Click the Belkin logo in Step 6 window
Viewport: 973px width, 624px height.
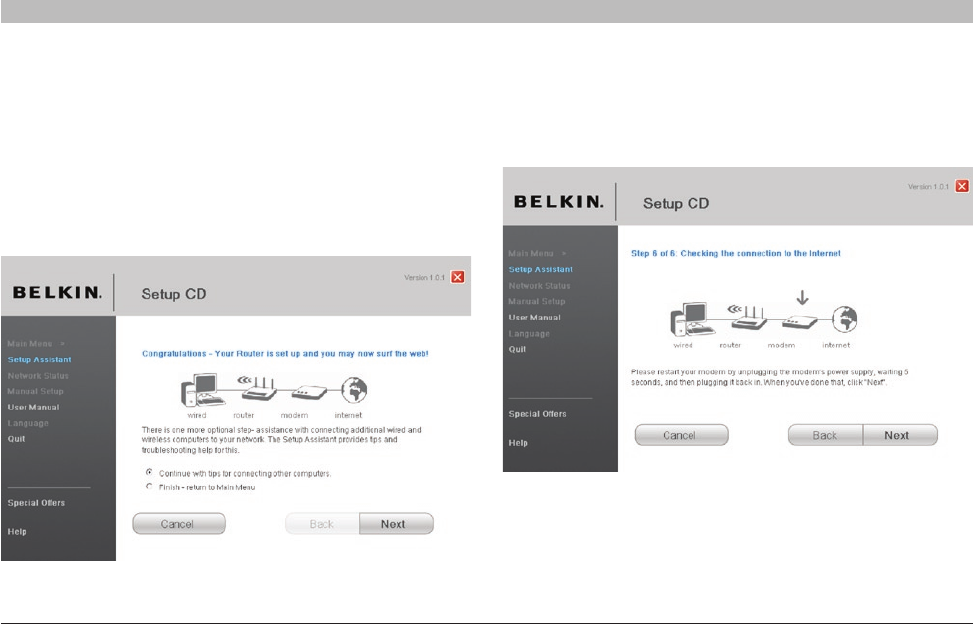[x=558, y=202]
